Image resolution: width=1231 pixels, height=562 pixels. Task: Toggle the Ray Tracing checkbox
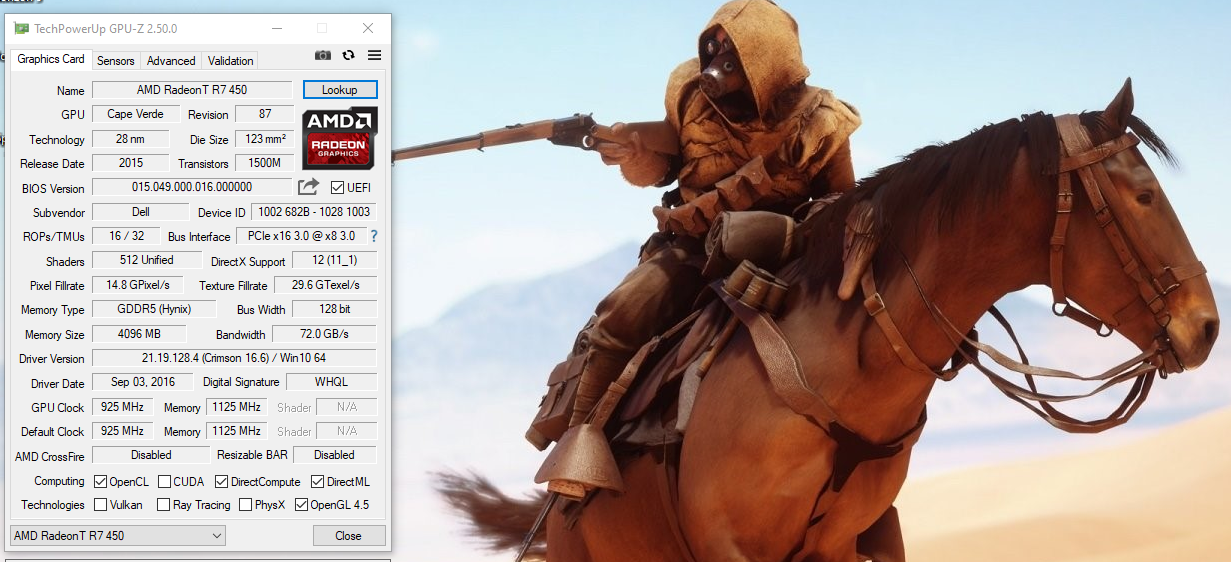pyautogui.click(x=163, y=505)
